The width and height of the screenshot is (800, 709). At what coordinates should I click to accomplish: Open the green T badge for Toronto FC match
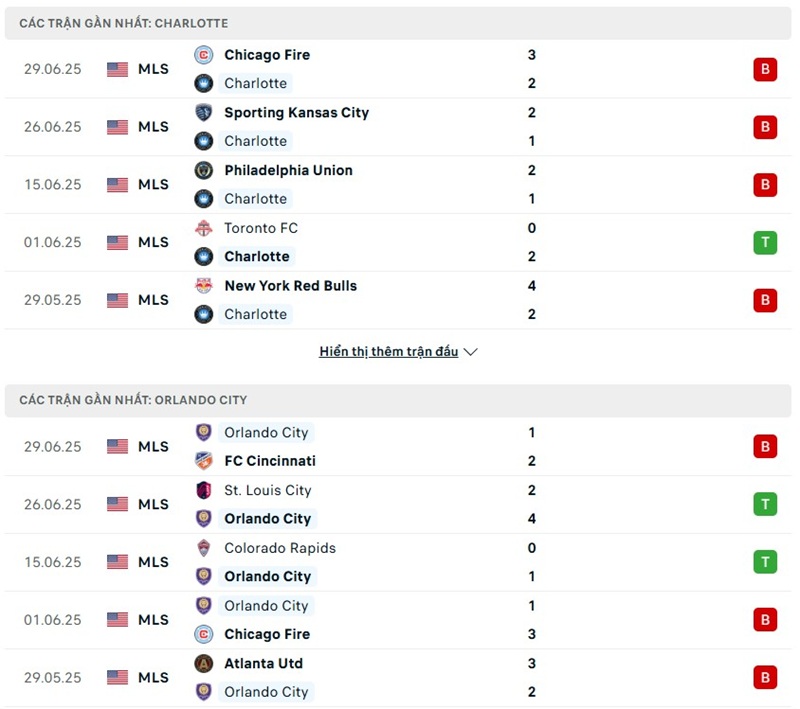(765, 242)
